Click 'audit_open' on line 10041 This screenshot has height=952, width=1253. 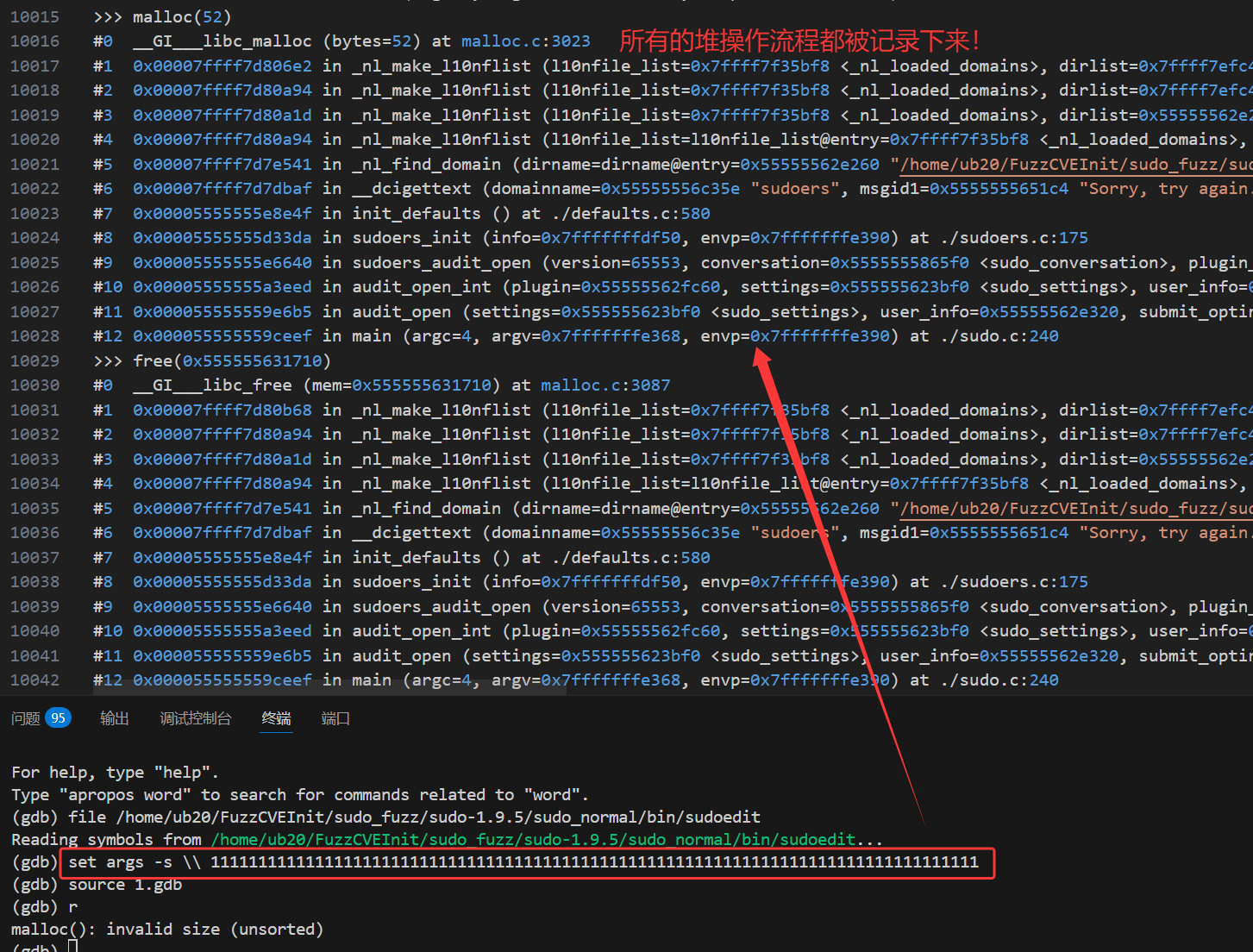coord(402,656)
